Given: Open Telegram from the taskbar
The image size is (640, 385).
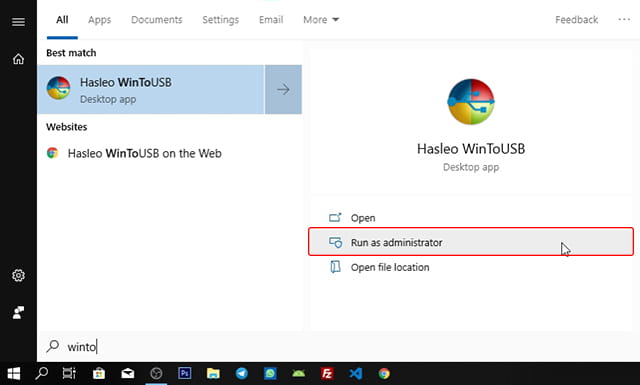Looking at the screenshot, I should coord(242,373).
